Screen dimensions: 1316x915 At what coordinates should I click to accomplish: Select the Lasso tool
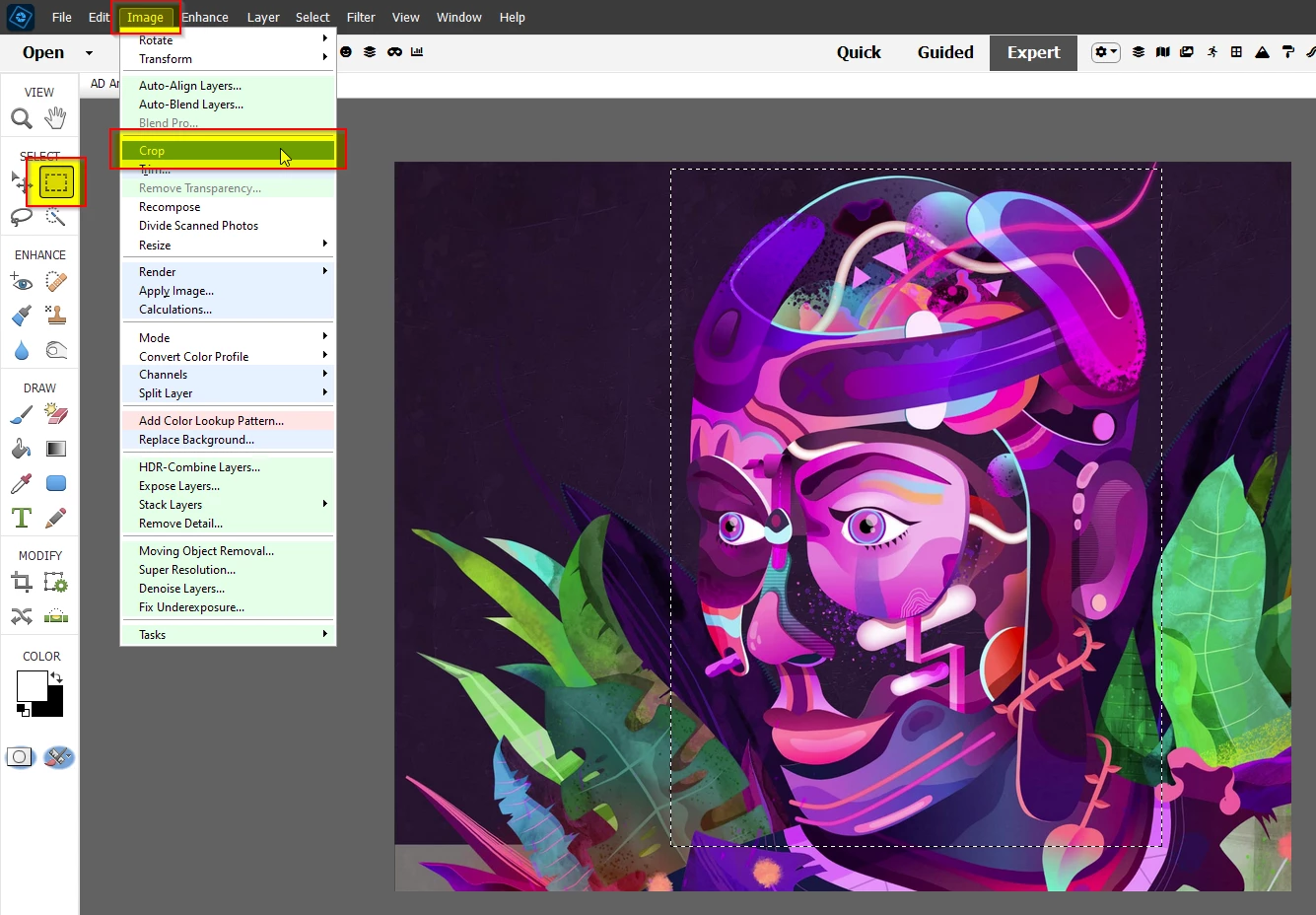coord(22,217)
